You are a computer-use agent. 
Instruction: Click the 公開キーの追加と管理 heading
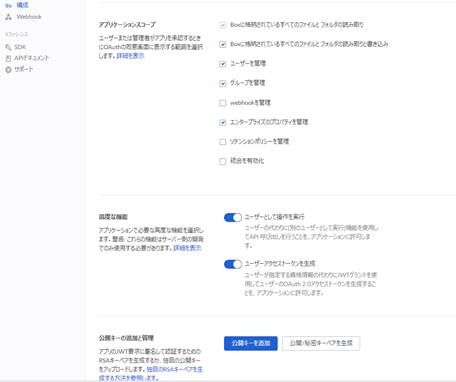(x=126, y=338)
